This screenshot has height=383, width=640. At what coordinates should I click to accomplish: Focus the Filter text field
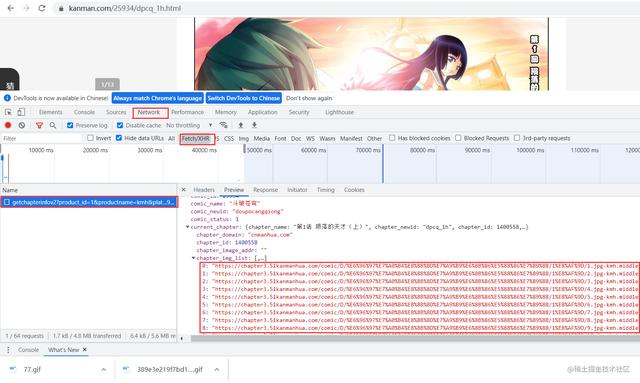point(42,138)
